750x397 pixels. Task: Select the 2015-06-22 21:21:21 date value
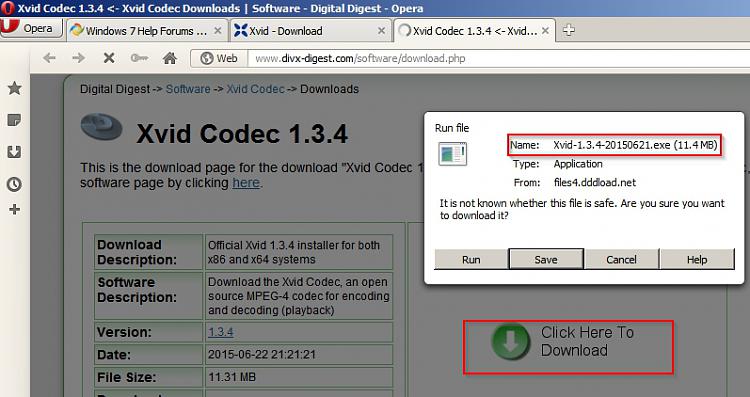click(262, 354)
